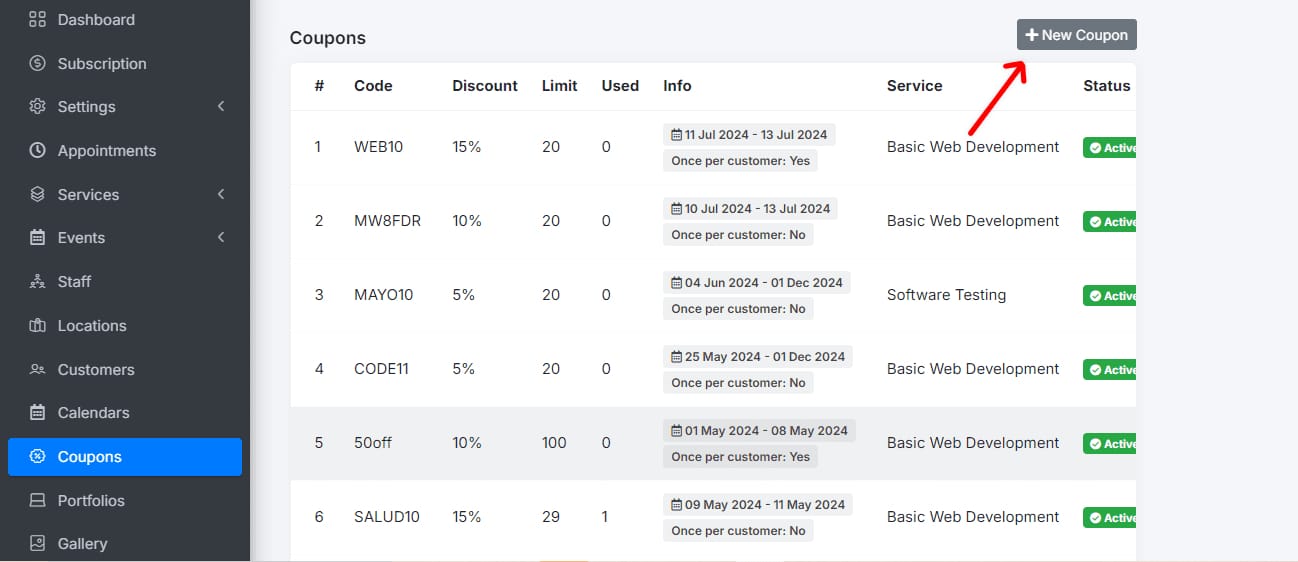
Task: Click the MAYO10 coupon code
Action: point(383,295)
